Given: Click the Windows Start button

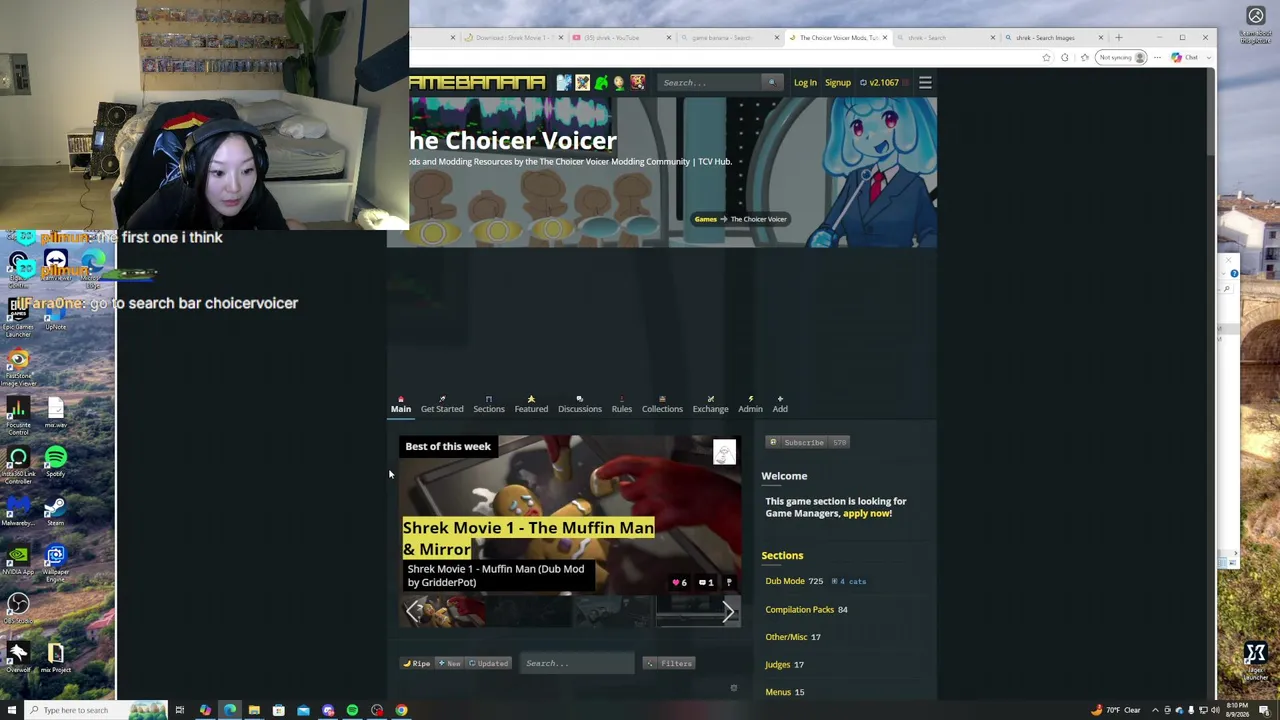Looking at the screenshot, I should pos(12,710).
